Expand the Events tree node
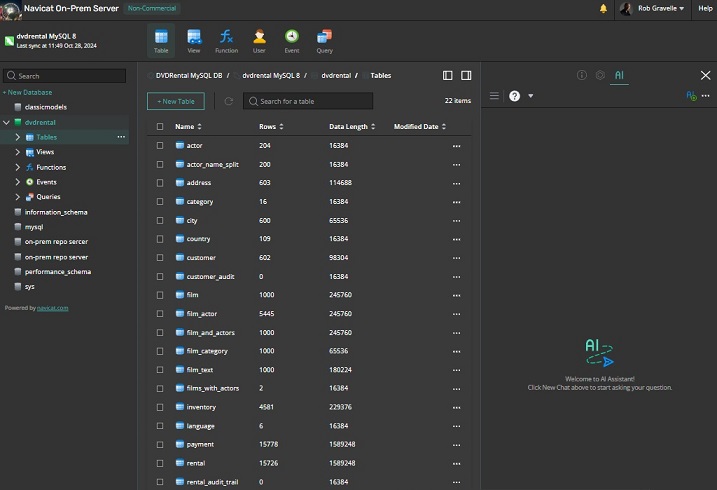The height and width of the screenshot is (490, 717). (x=17, y=182)
